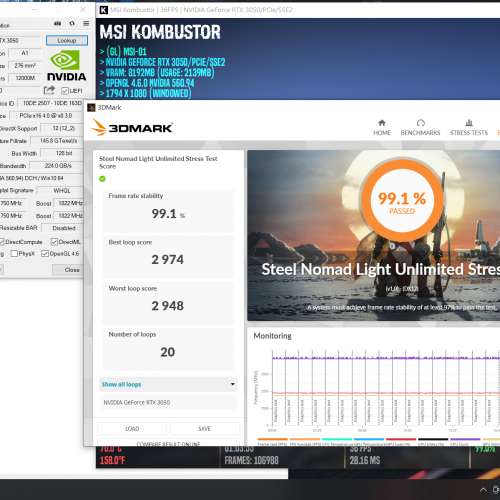500x500 pixels.
Task: Click the 3DMark title bar app icon
Action: [91, 108]
